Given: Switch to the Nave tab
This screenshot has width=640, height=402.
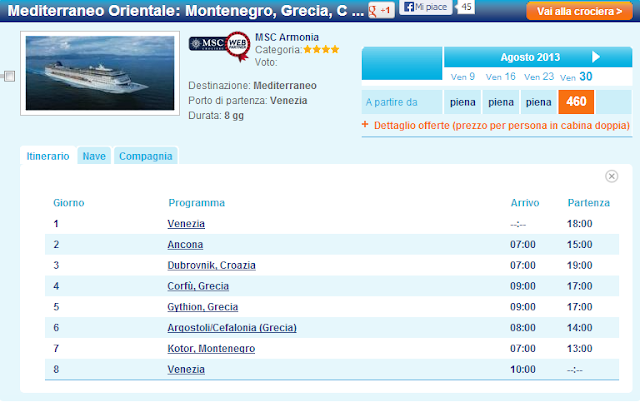Looking at the screenshot, I should coord(94,156).
